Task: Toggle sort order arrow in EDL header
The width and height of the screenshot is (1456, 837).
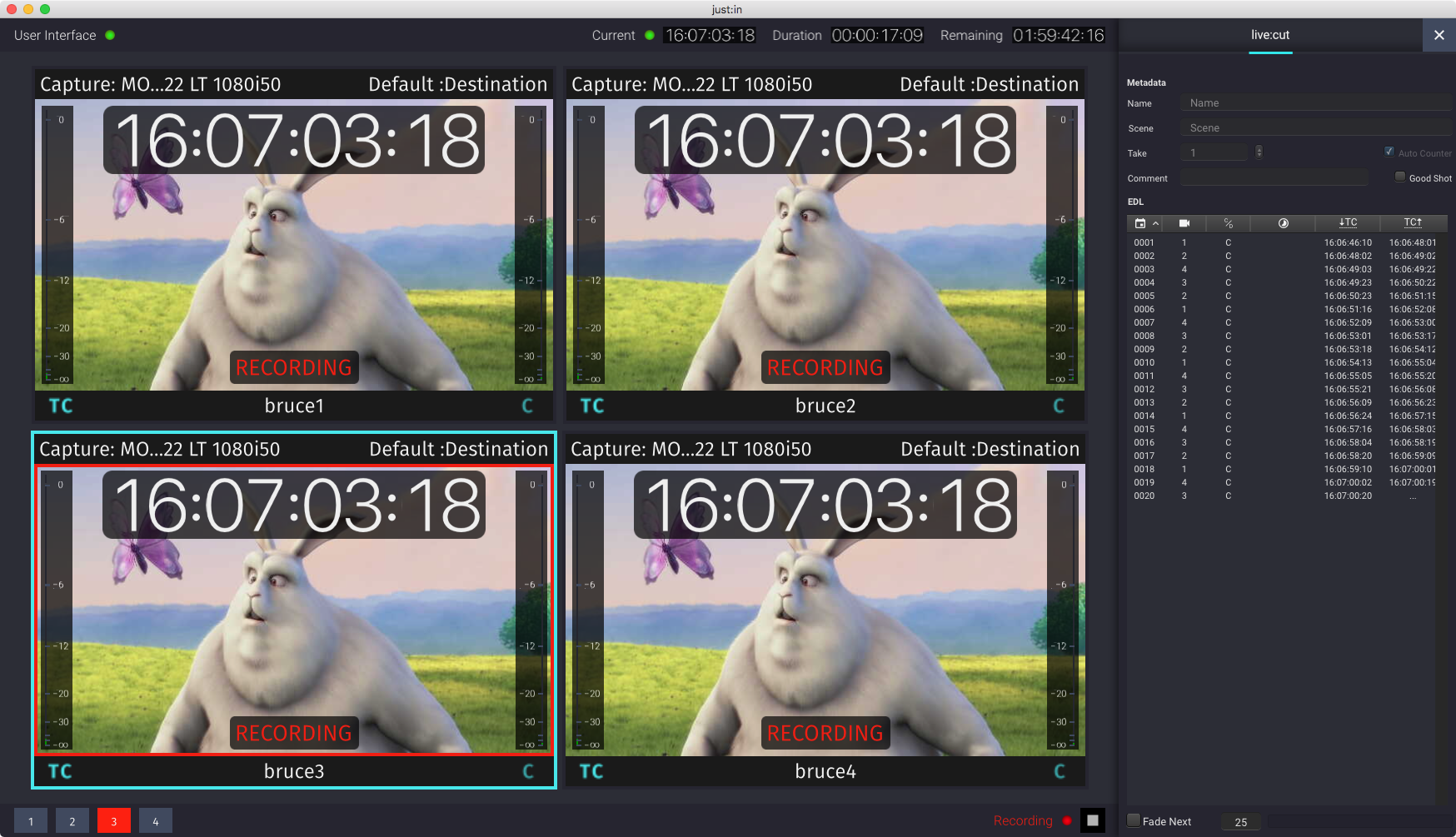Action: tap(1155, 223)
